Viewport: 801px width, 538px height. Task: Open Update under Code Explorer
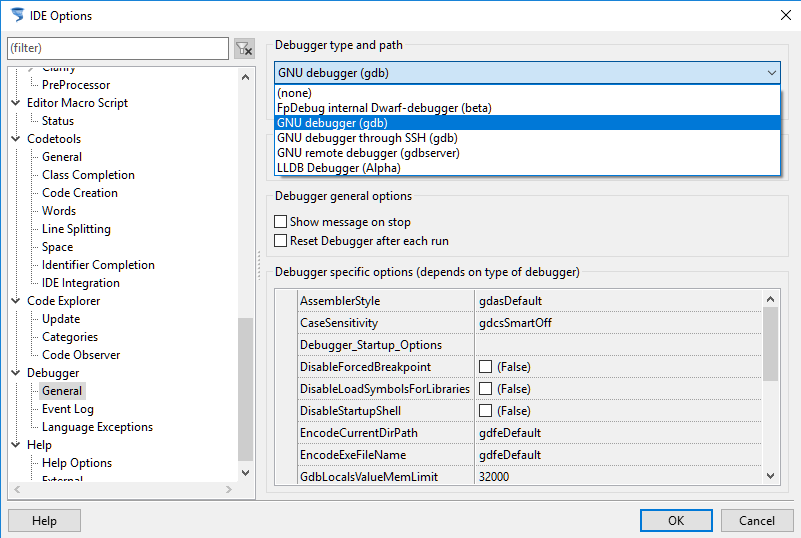pyautogui.click(x=61, y=319)
